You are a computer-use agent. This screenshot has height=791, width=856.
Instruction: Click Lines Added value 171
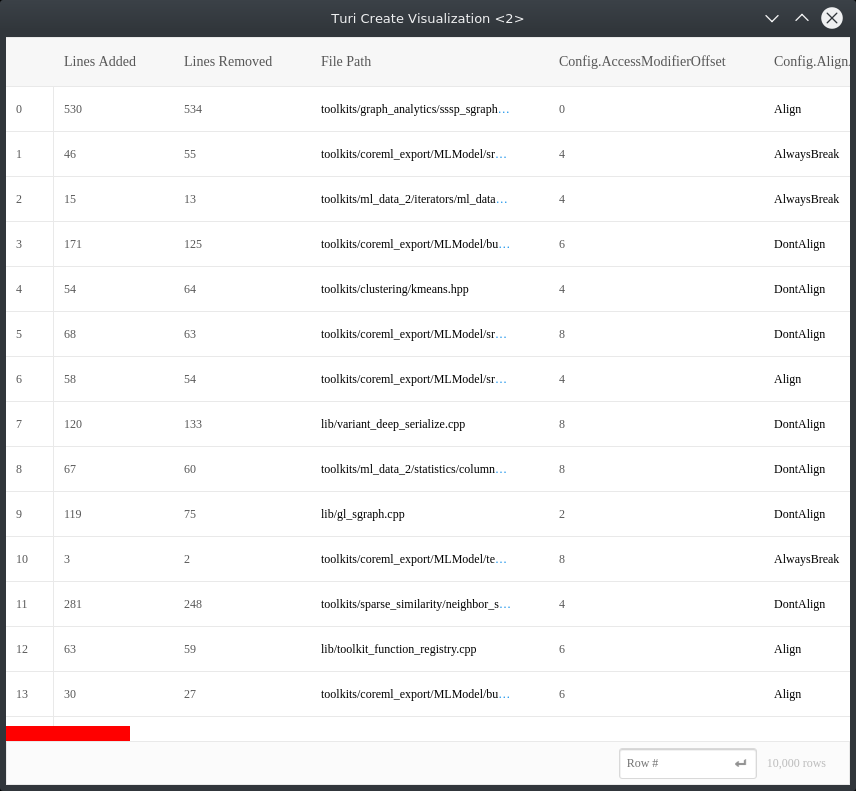tap(73, 244)
